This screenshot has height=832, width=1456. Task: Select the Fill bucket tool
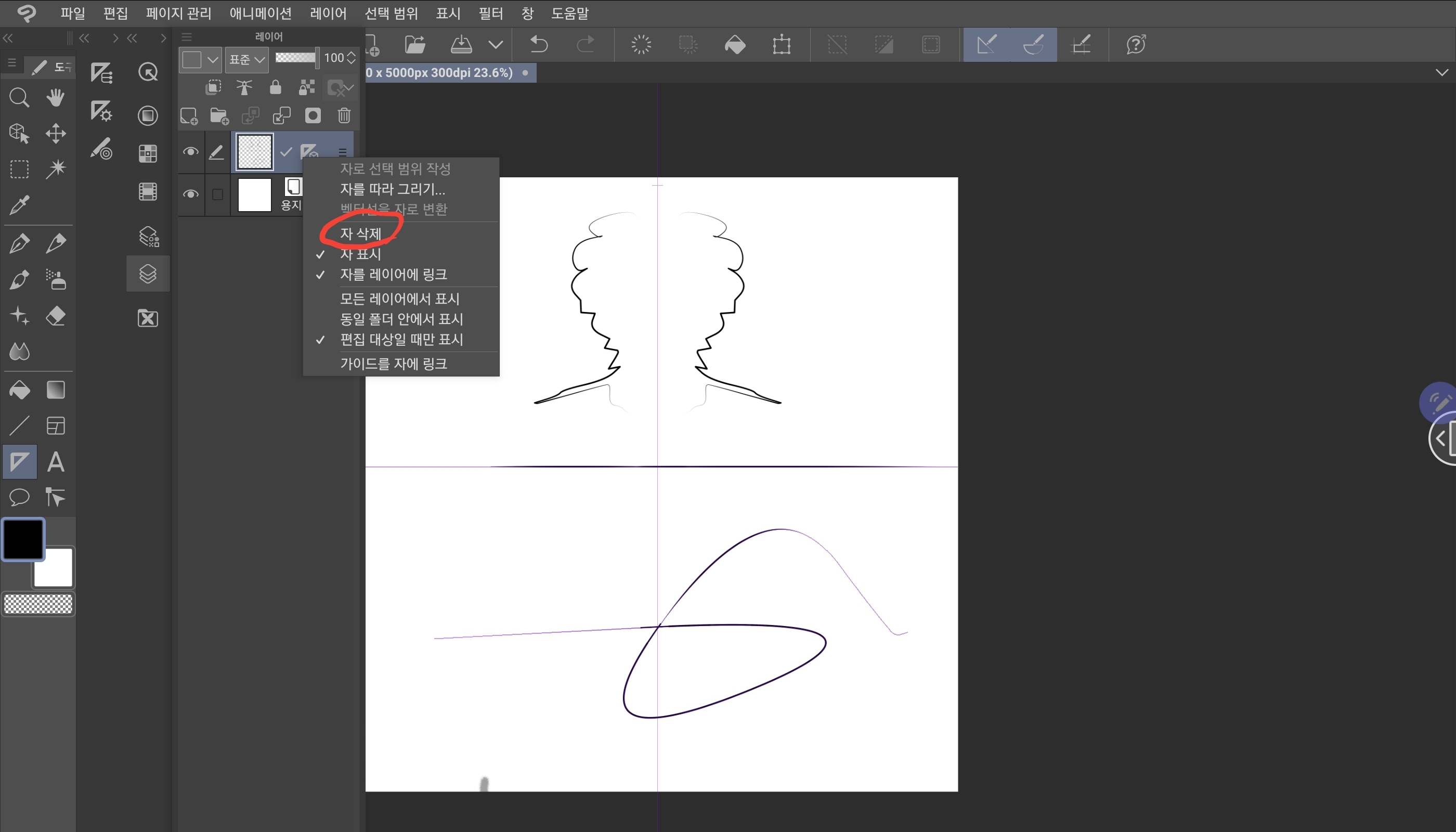click(x=19, y=391)
